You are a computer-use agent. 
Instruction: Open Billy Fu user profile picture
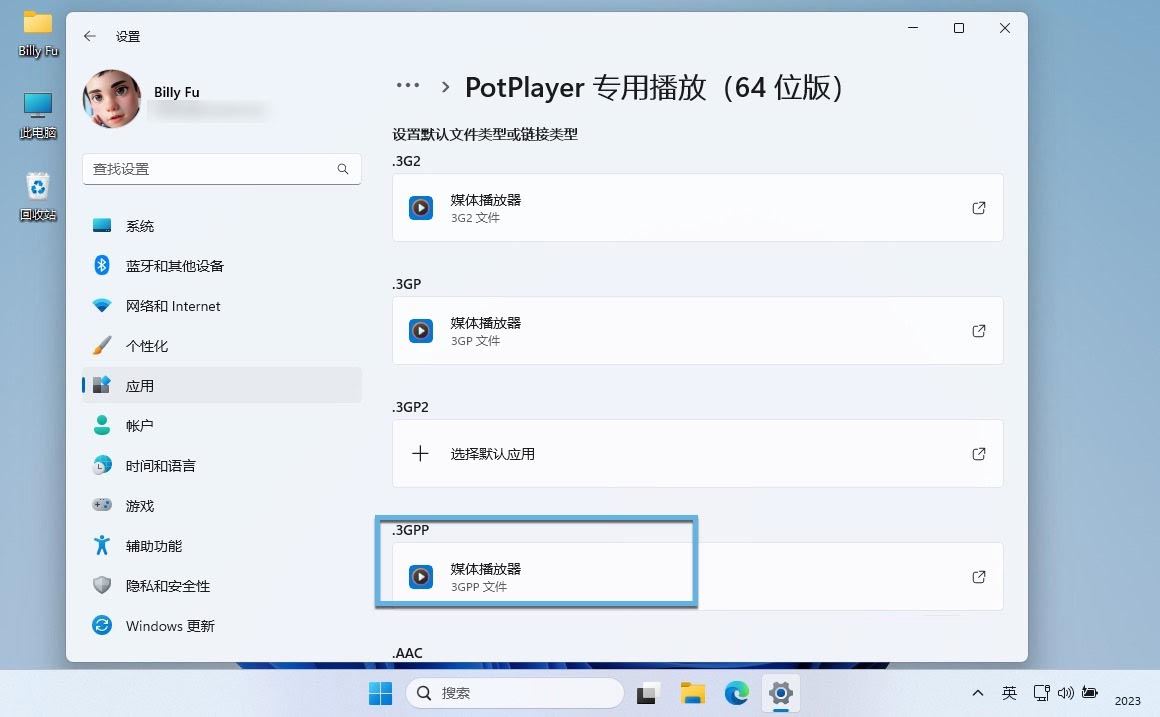[111, 99]
